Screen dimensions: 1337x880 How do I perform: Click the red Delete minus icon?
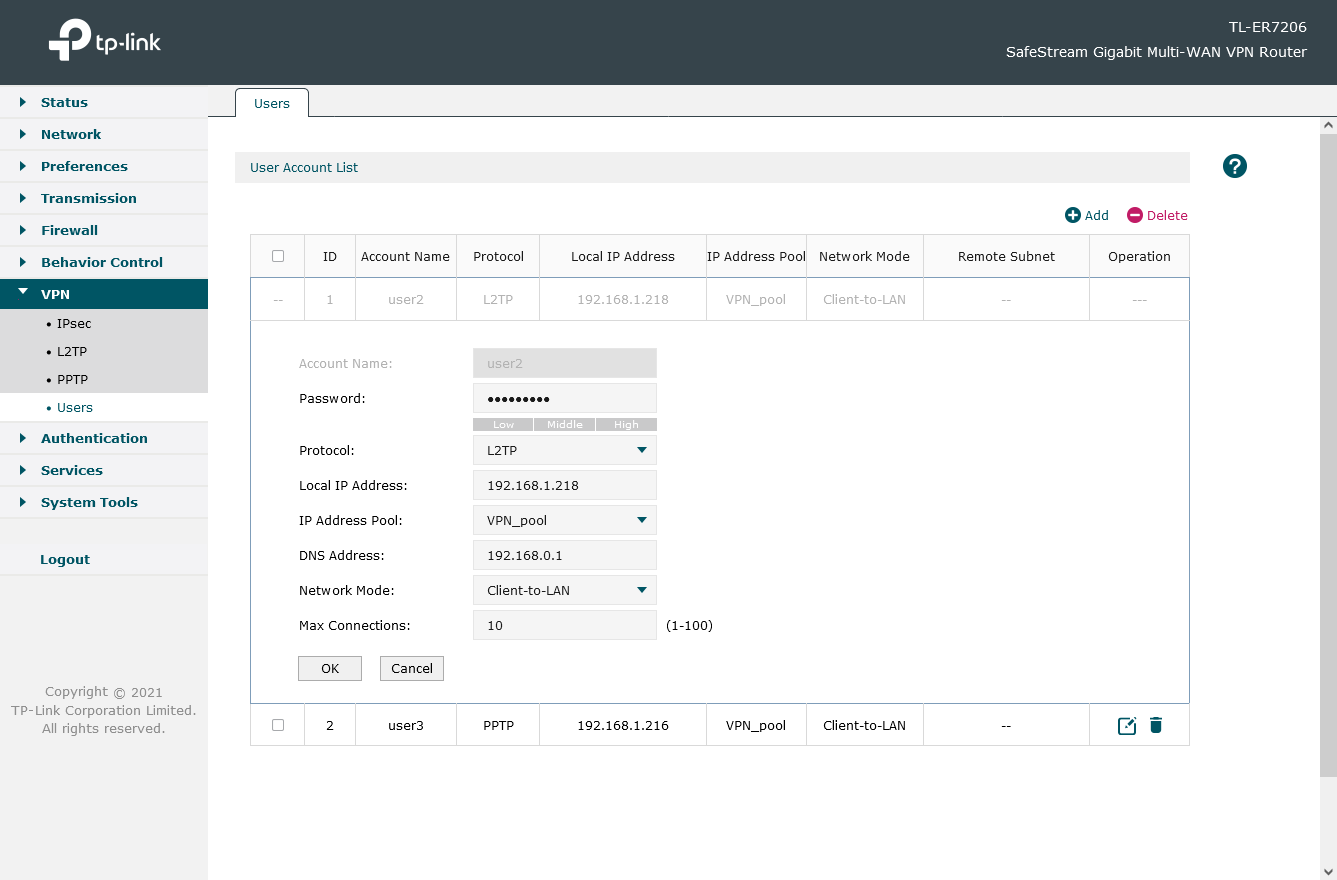[x=1134, y=215]
